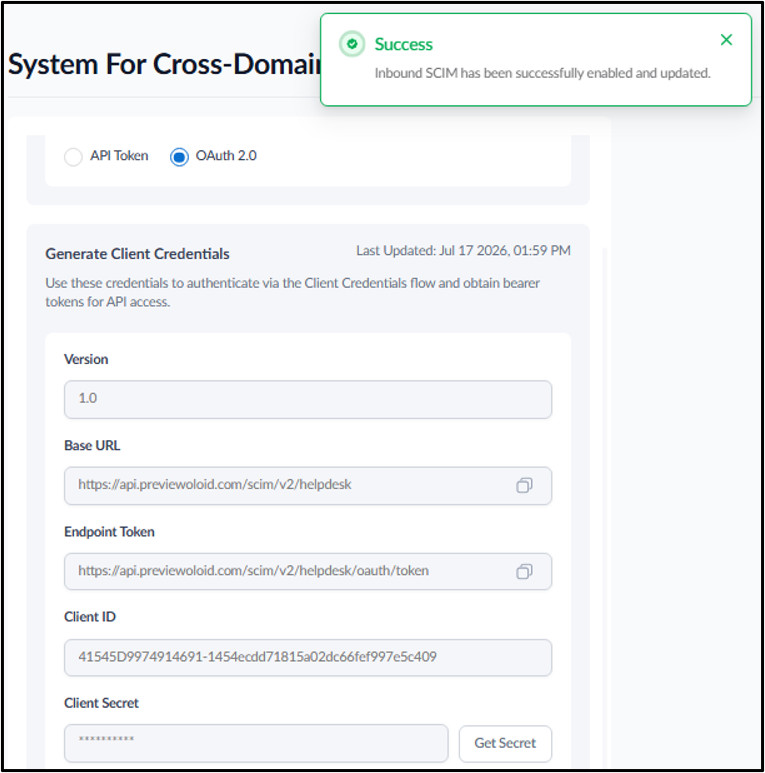Click into the Base URL field

point(308,486)
